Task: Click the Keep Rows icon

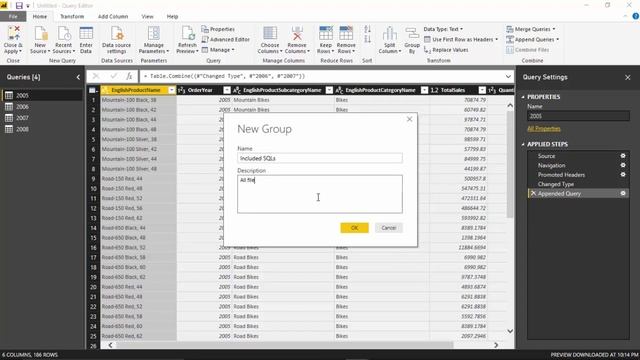Action: point(325,33)
